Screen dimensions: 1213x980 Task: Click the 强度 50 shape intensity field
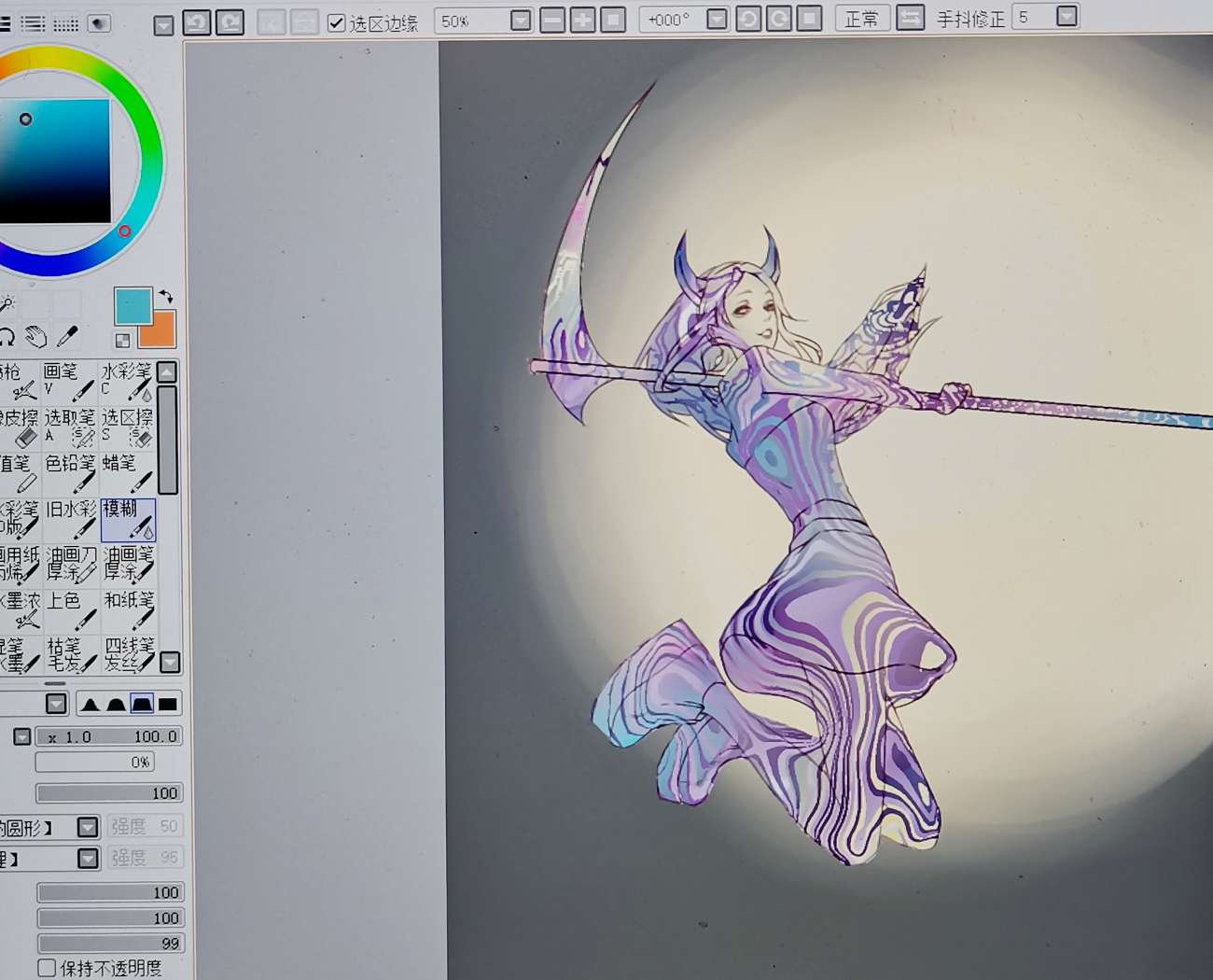(144, 826)
